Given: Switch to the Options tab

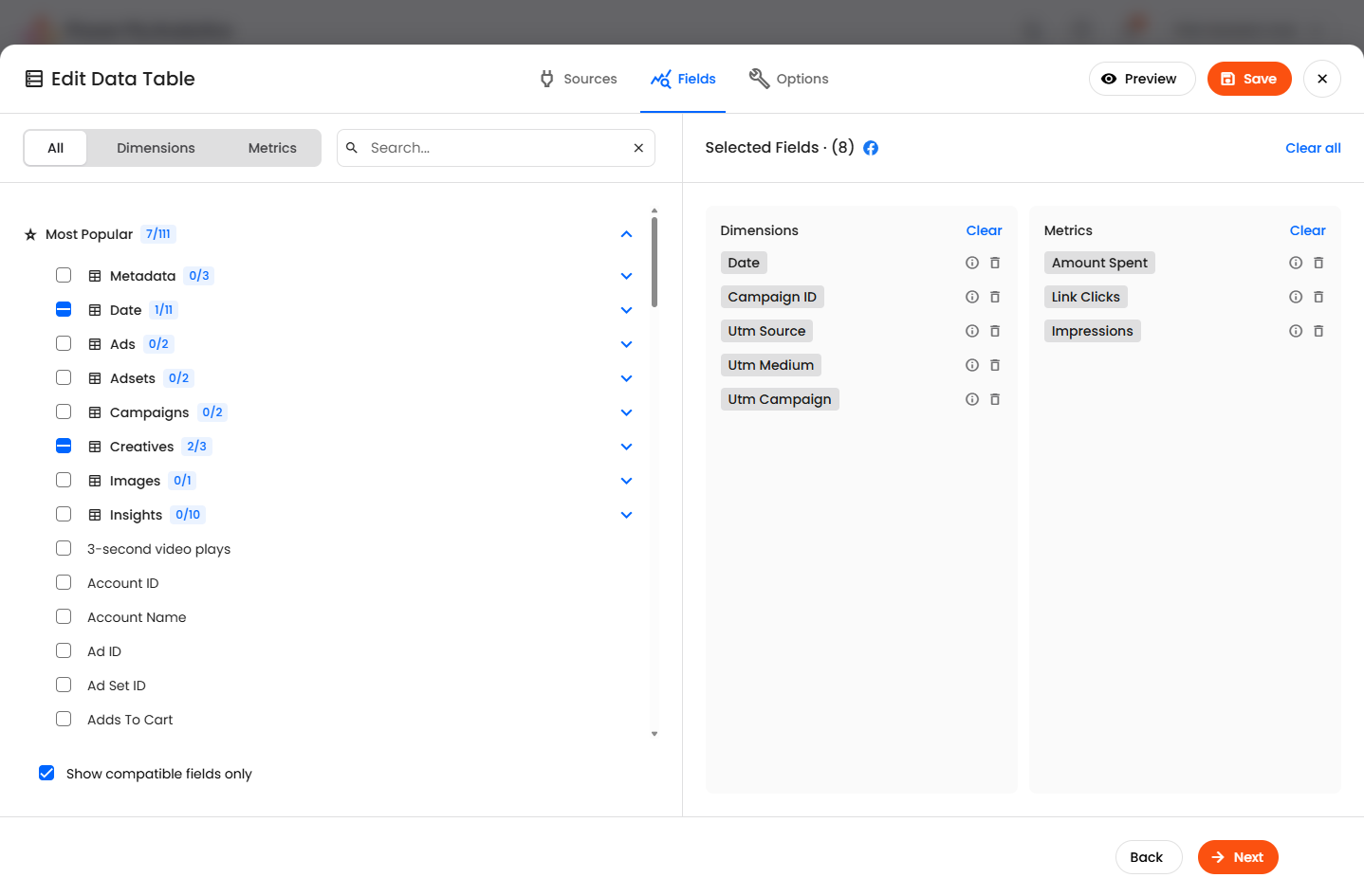Looking at the screenshot, I should tap(788, 79).
